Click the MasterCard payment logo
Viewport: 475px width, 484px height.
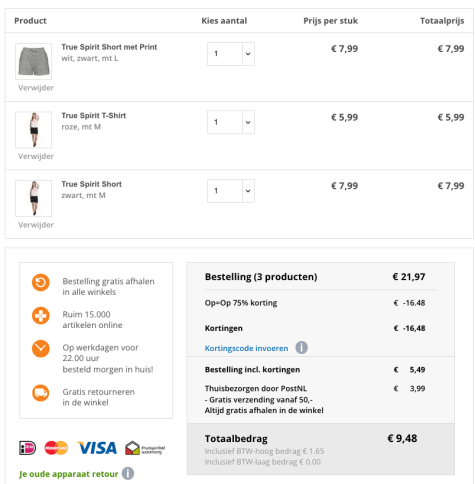coord(56,448)
